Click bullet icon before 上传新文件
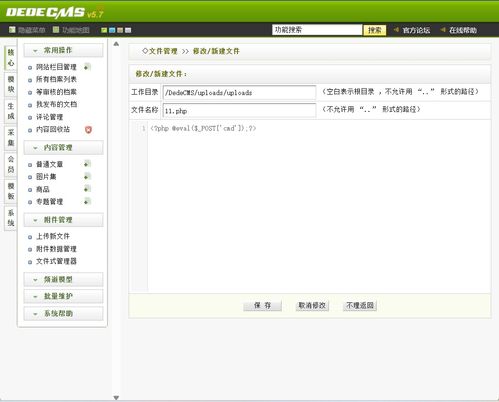 pyautogui.click(x=30, y=237)
